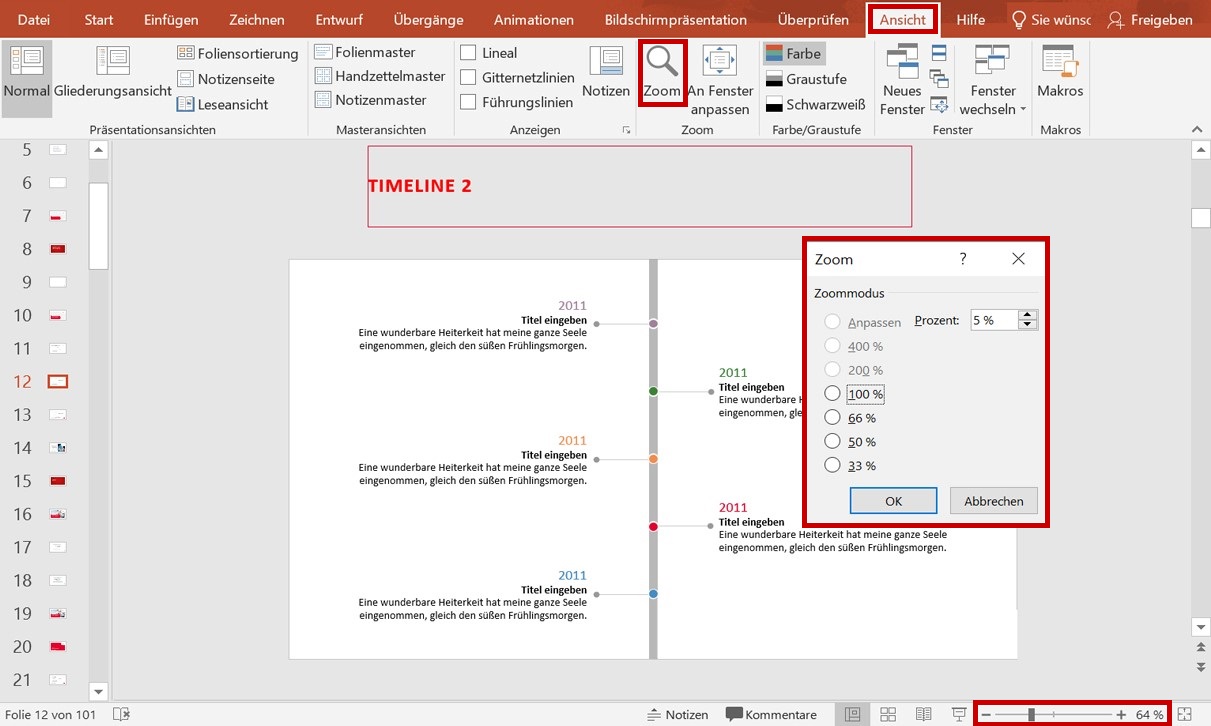1211x726 pixels.
Task: Fit slide to window status bar icon
Action: point(1185,714)
